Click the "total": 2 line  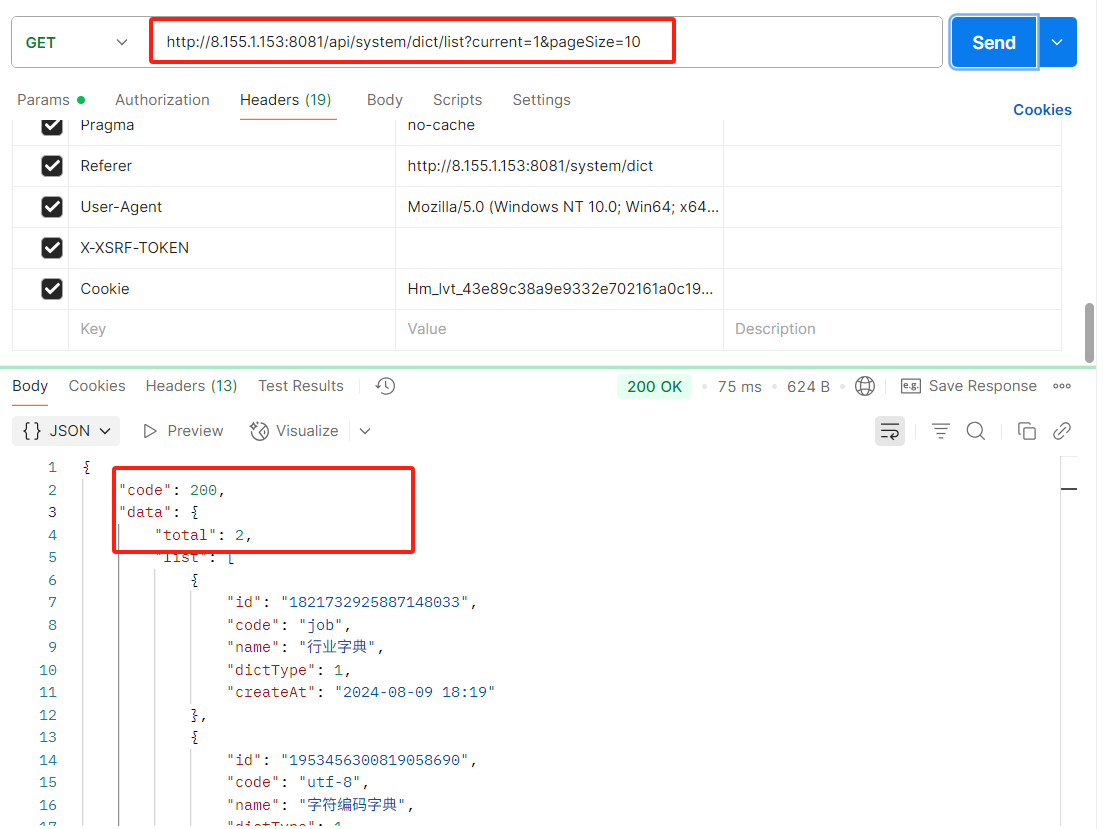(x=203, y=535)
